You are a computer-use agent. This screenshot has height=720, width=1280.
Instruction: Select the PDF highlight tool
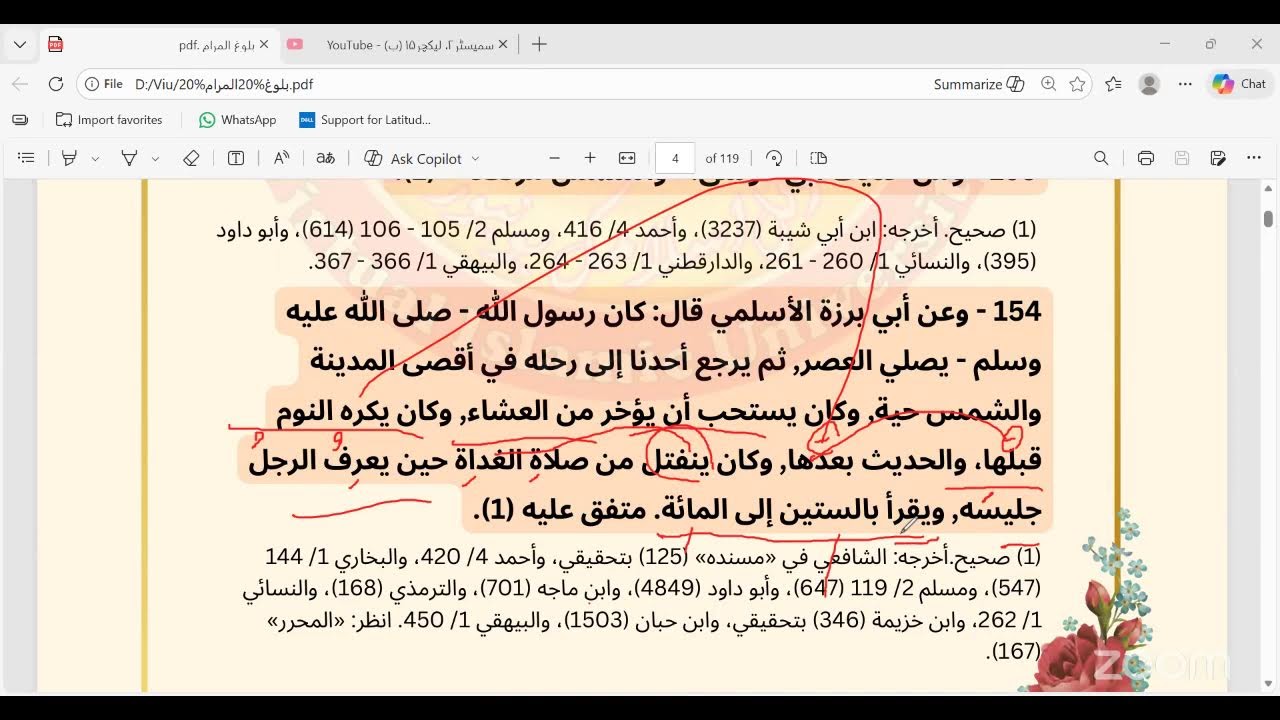[x=69, y=158]
